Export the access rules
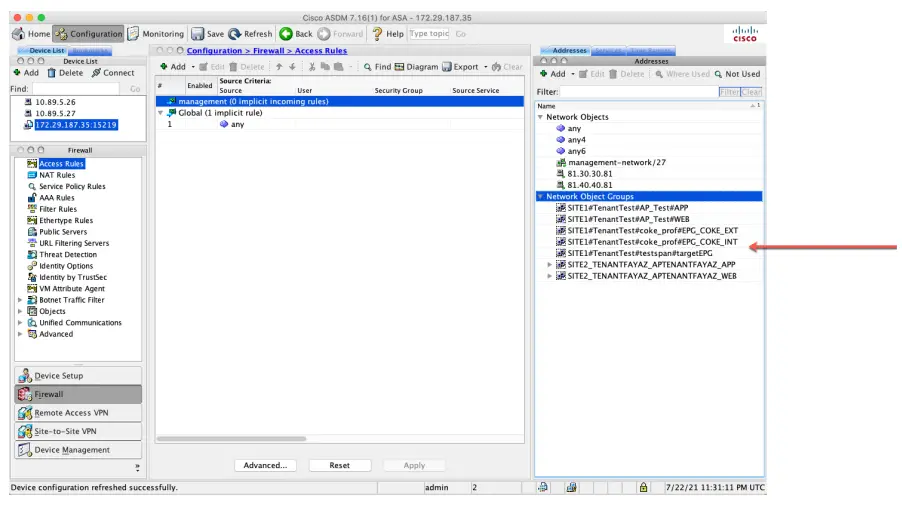902x507 pixels. pos(460,67)
